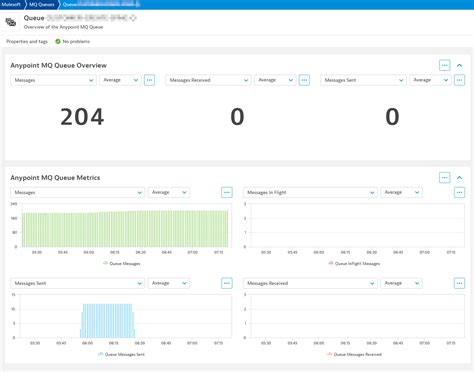Open the Messages in Flight metric dropdown
The image size is (474, 372).
click(x=310, y=192)
